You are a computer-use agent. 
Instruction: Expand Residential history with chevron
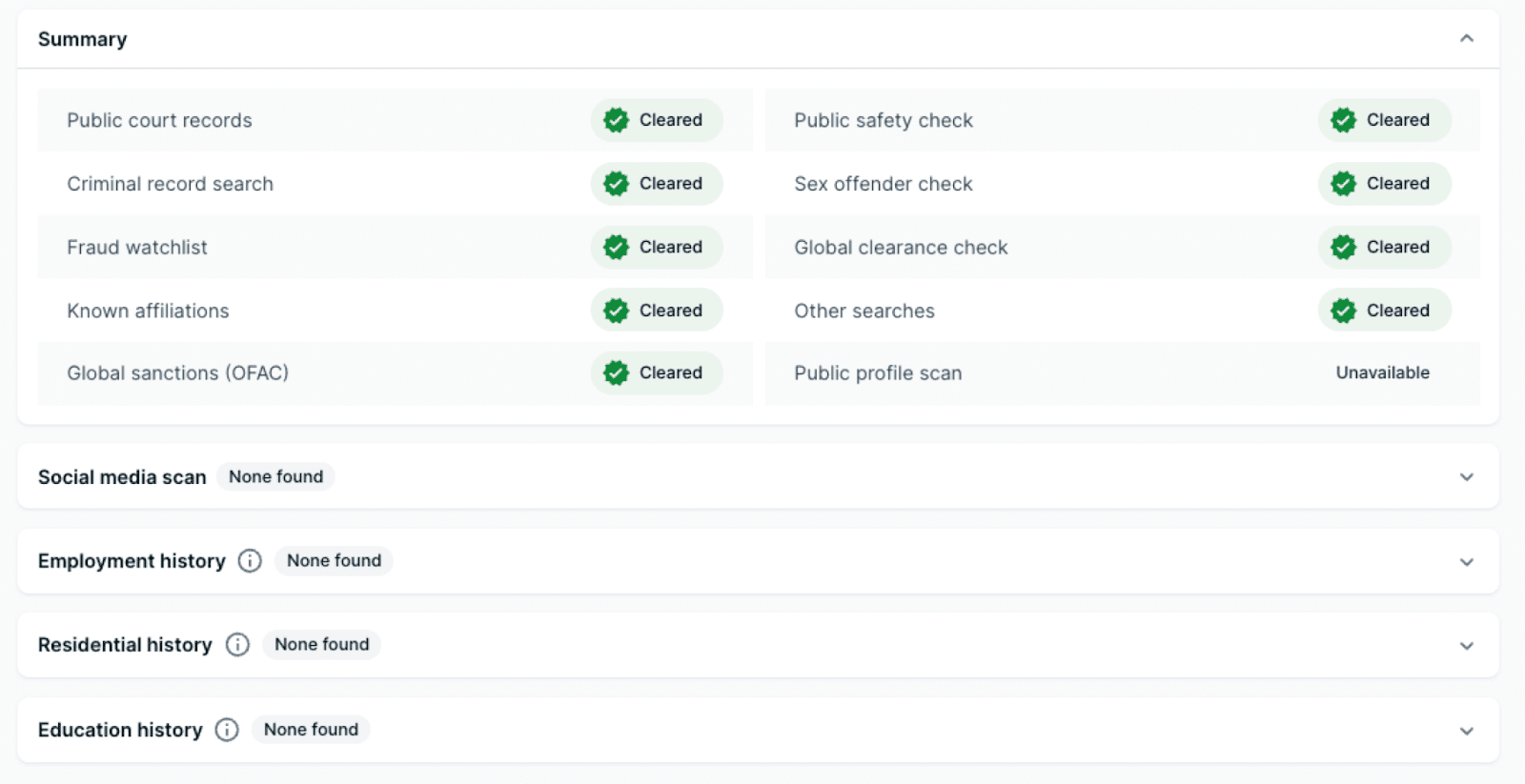click(1466, 646)
